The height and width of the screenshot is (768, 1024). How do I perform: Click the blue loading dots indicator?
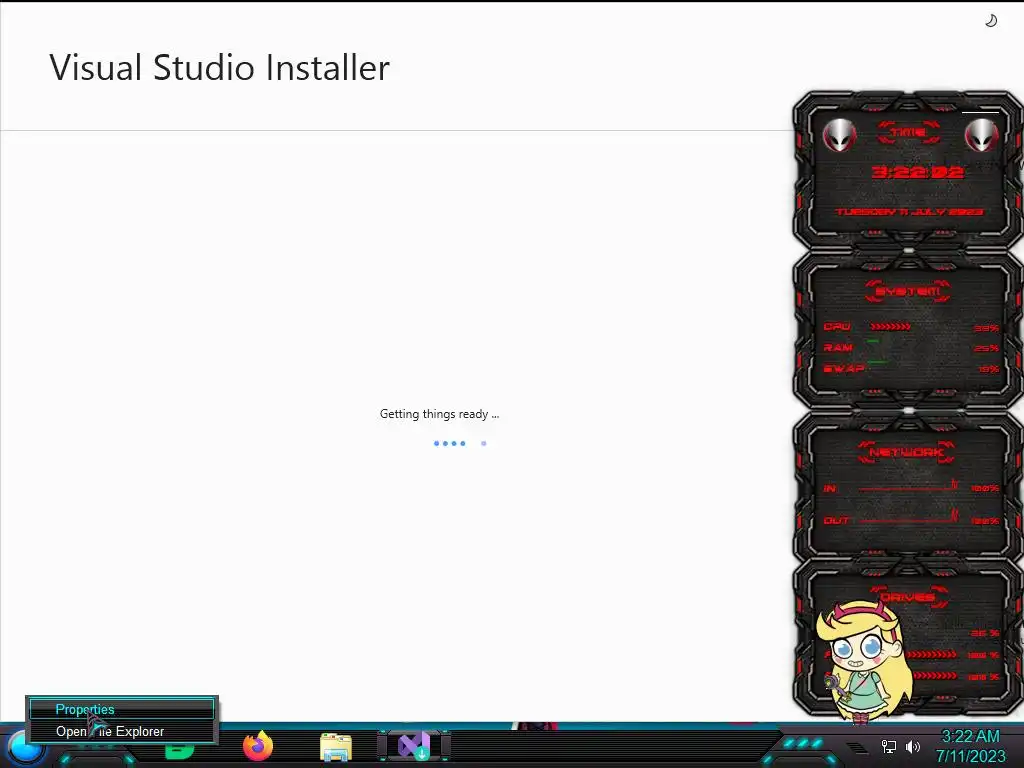(460, 443)
